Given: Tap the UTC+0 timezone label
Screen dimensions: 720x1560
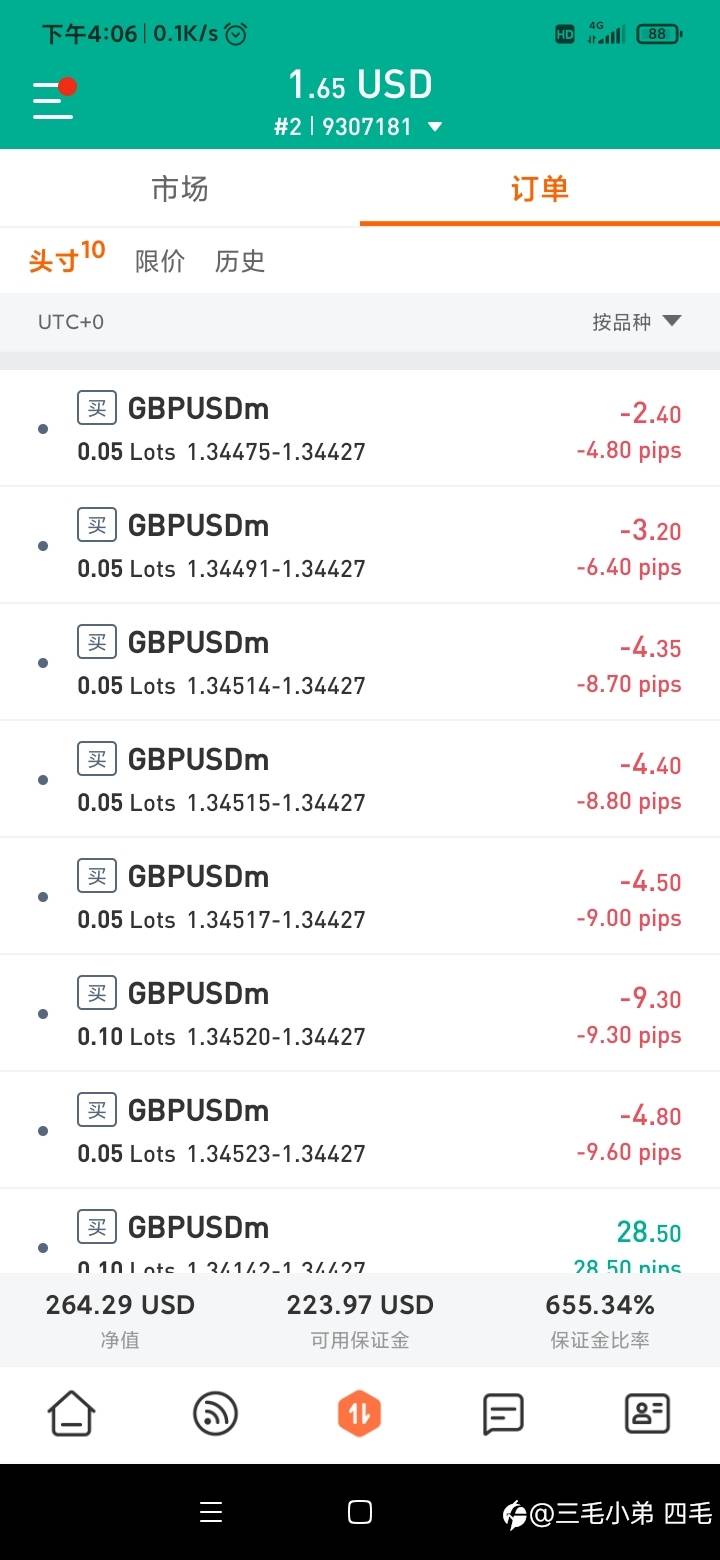Looking at the screenshot, I should coord(71,322).
